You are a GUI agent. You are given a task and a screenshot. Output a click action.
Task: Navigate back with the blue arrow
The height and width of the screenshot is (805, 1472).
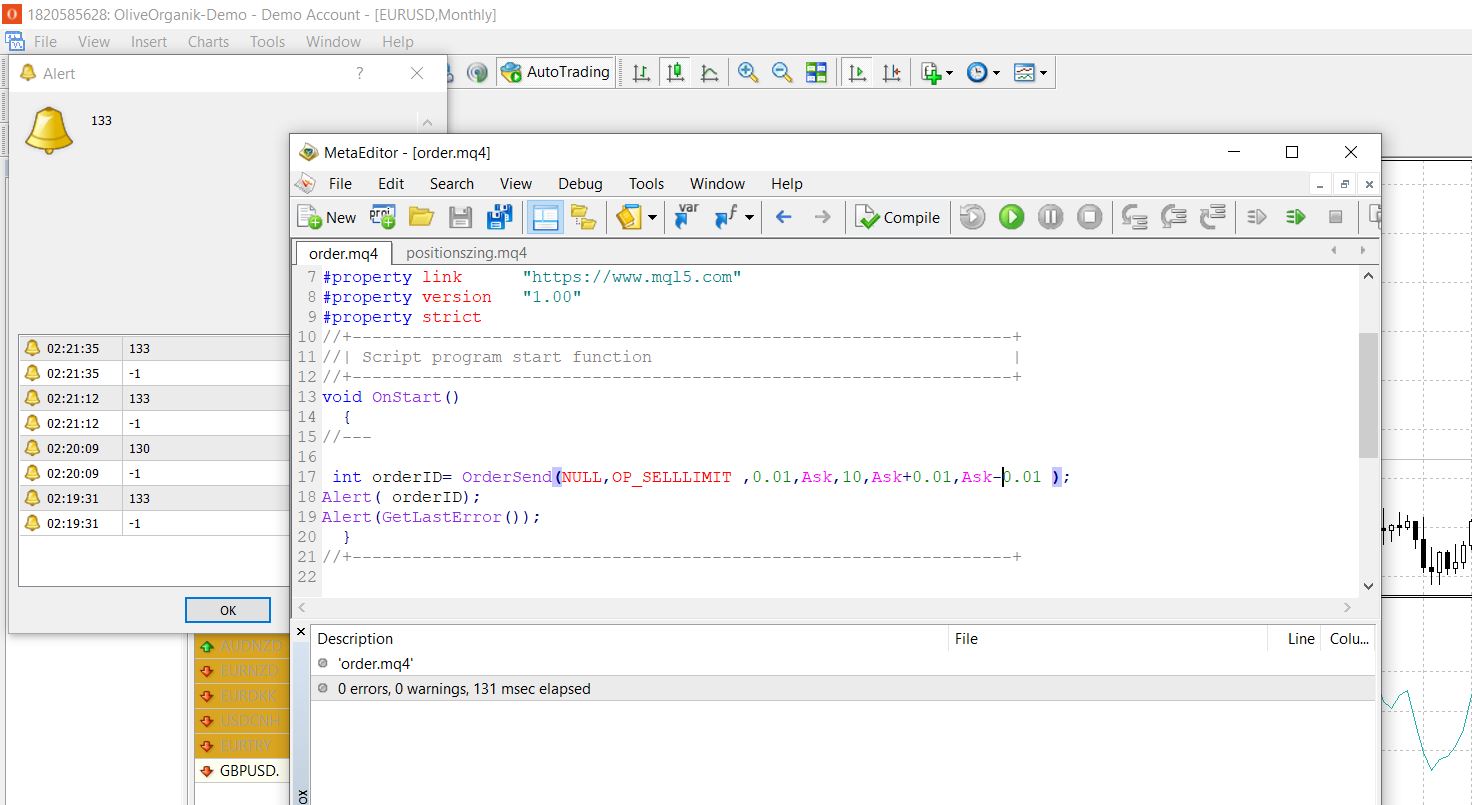(784, 217)
